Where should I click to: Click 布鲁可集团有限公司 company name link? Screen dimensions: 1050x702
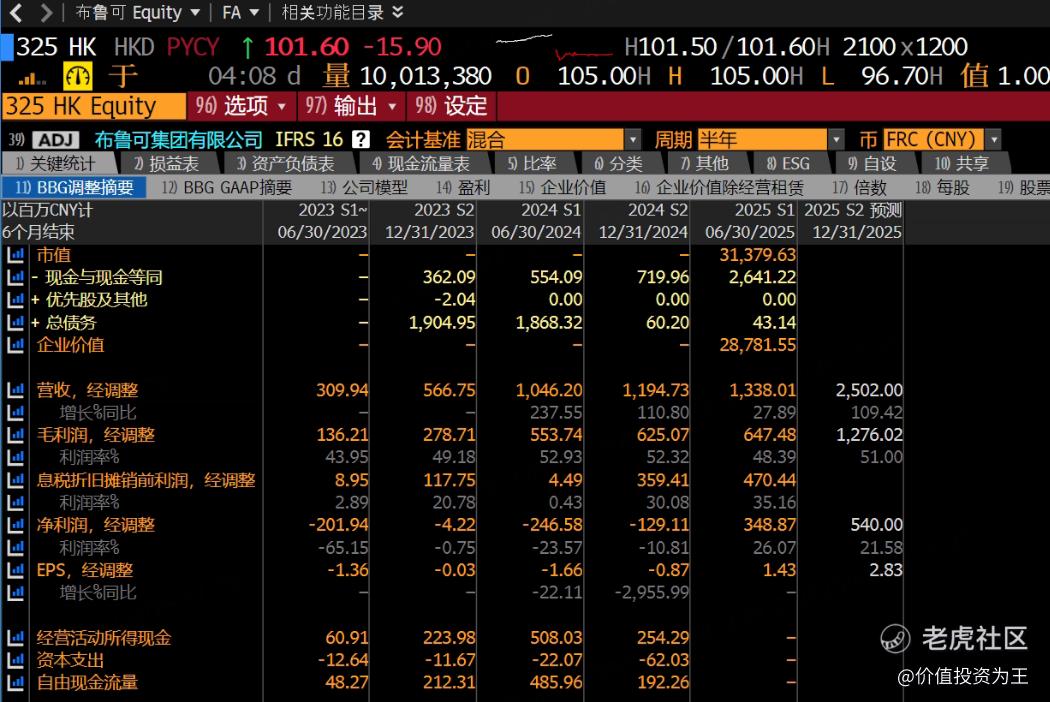click(178, 139)
